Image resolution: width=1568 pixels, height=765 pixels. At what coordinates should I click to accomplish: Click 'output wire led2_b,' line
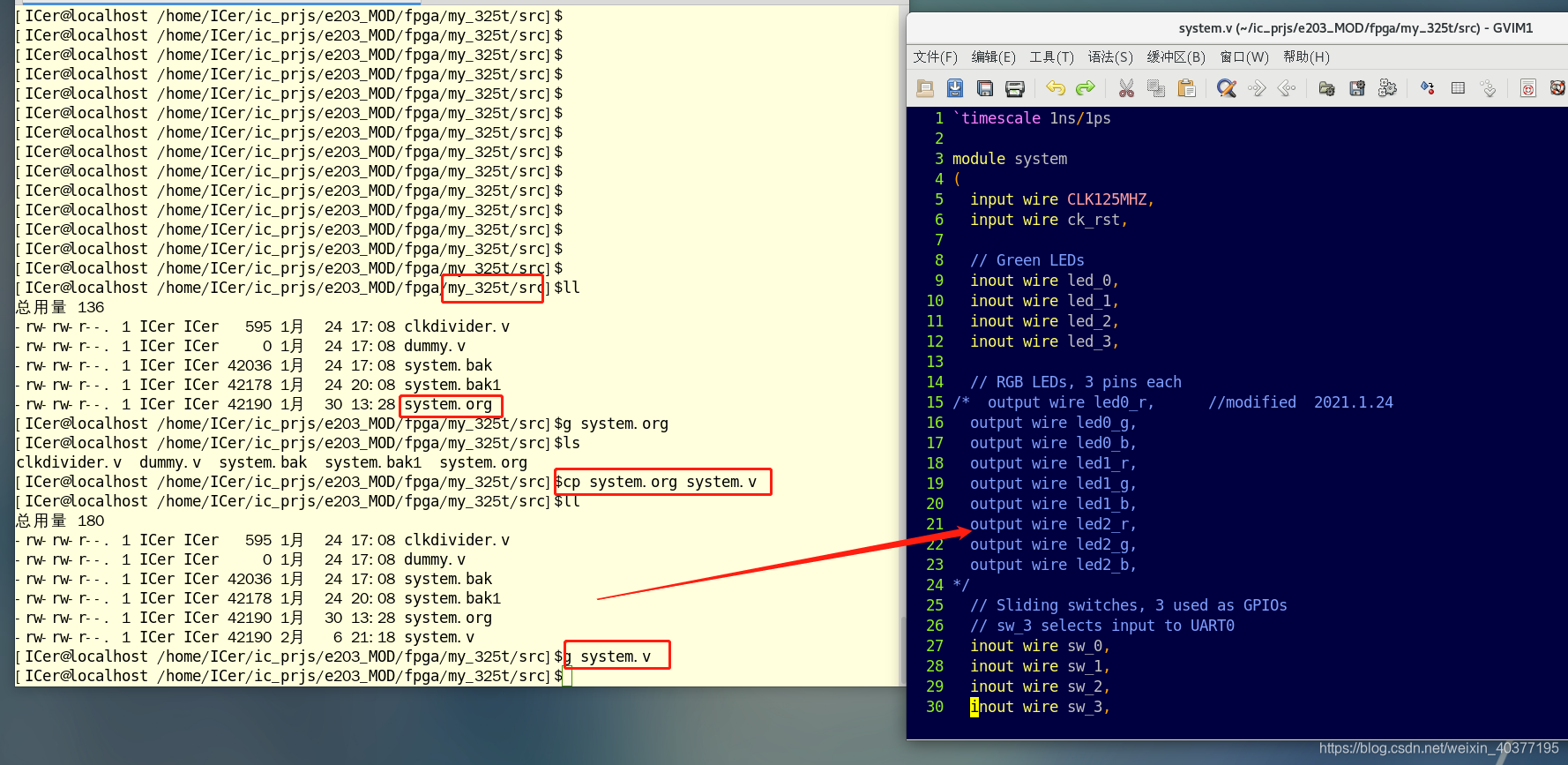(x=1053, y=565)
